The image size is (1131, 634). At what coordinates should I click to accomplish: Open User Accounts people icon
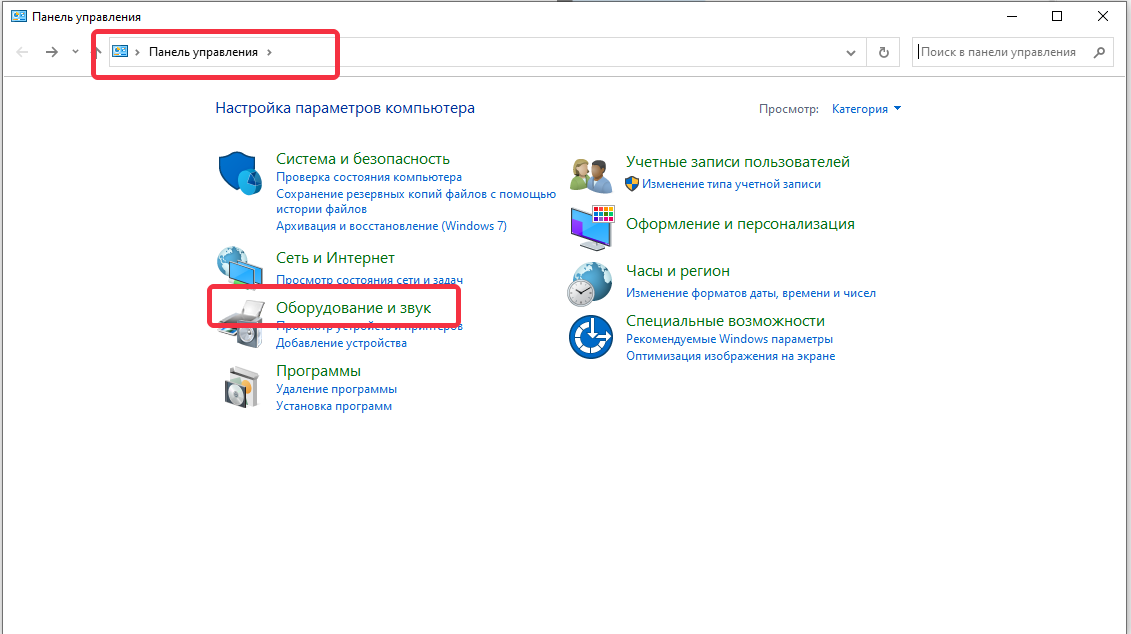(x=591, y=175)
